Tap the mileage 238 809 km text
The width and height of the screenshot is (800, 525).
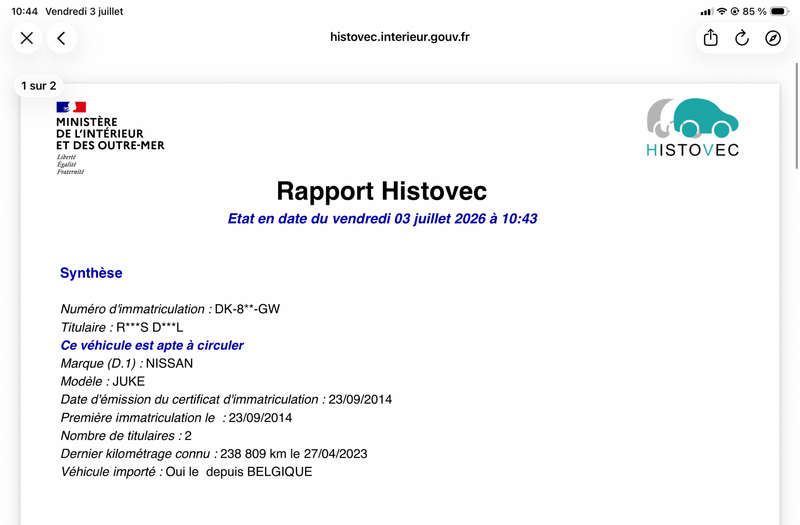253,454
